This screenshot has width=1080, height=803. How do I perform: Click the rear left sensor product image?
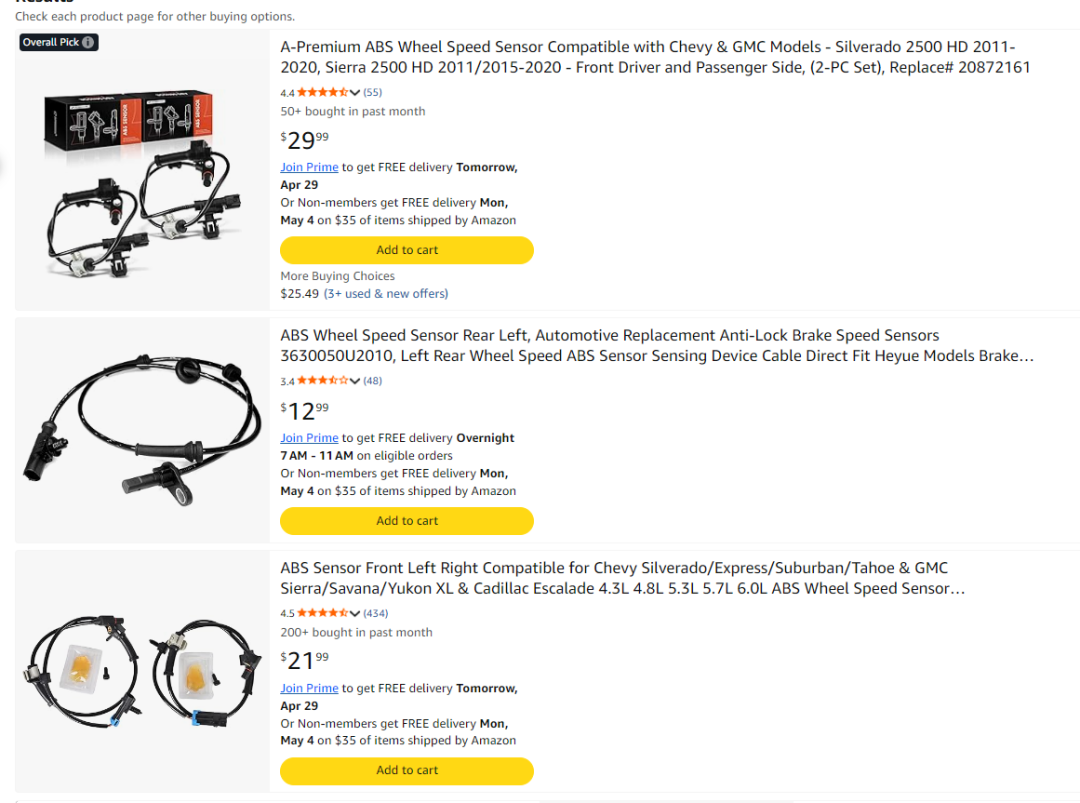point(141,432)
